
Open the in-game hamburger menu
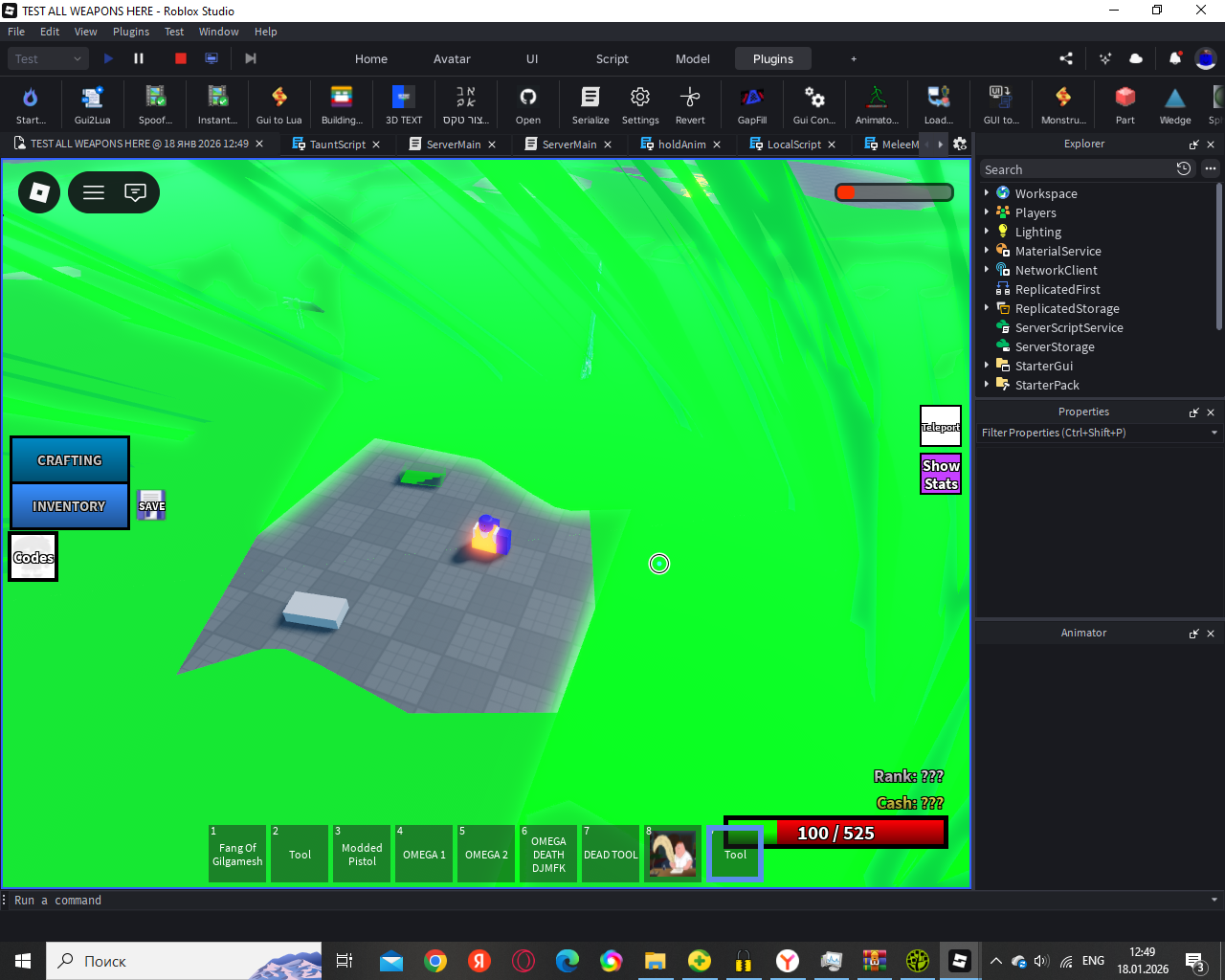pos(94,192)
